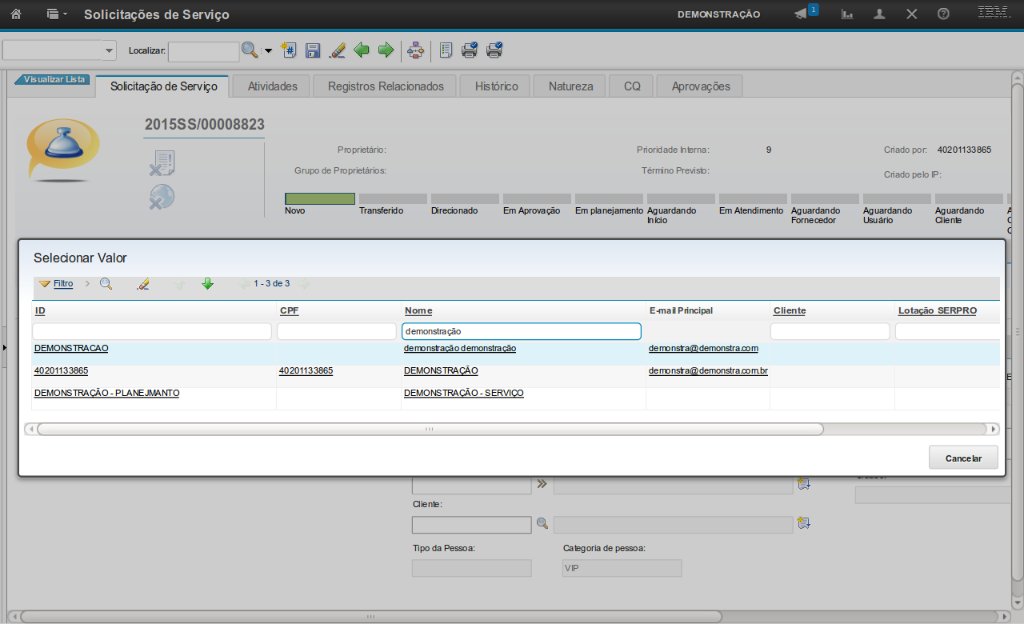The image size is (1024, 624).
Task: Click the green down arrow in dialog toolbar
Action: tap(208, 284)
